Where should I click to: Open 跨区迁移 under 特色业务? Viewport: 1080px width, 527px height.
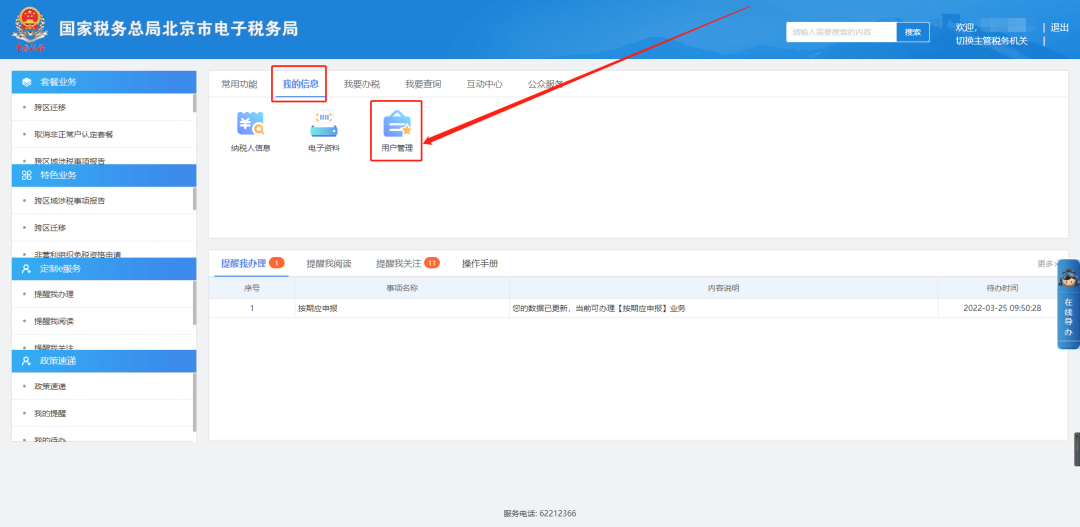[x=50, y=227]
